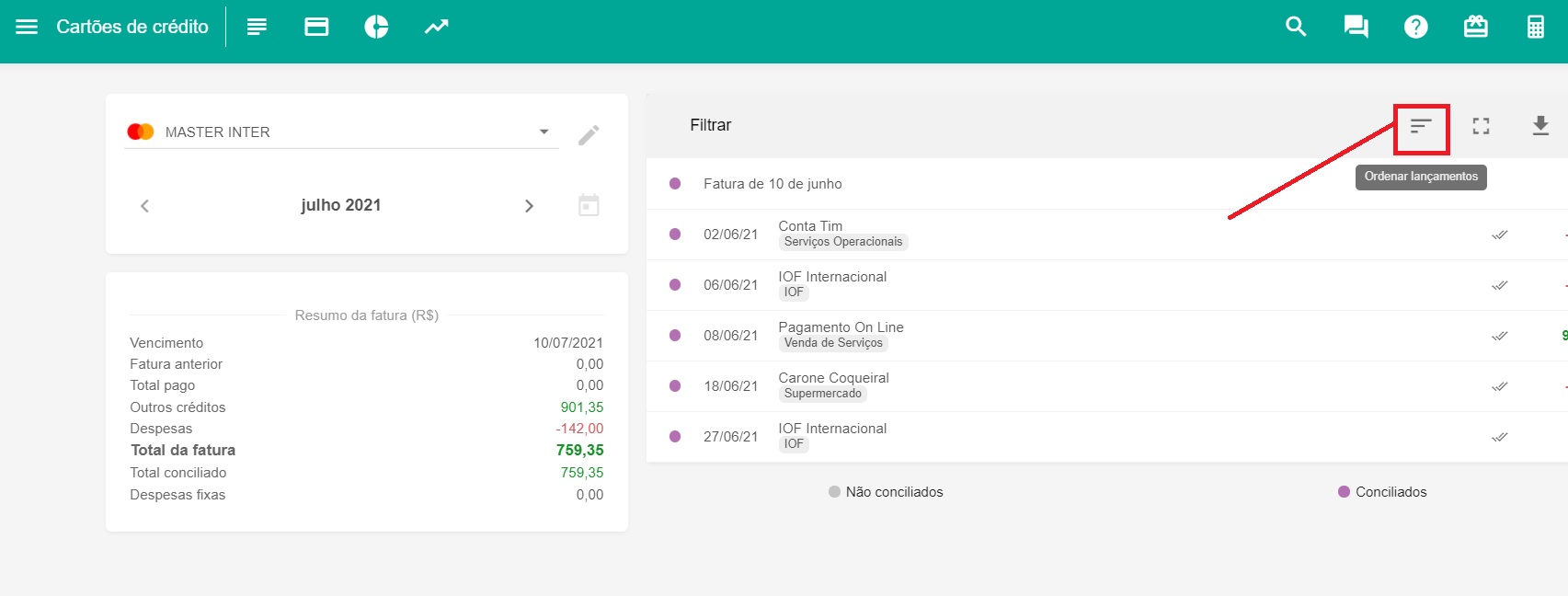Open the help question mark icon
The width and height of the screenshot is (1568, 596).
(1415, 27)
